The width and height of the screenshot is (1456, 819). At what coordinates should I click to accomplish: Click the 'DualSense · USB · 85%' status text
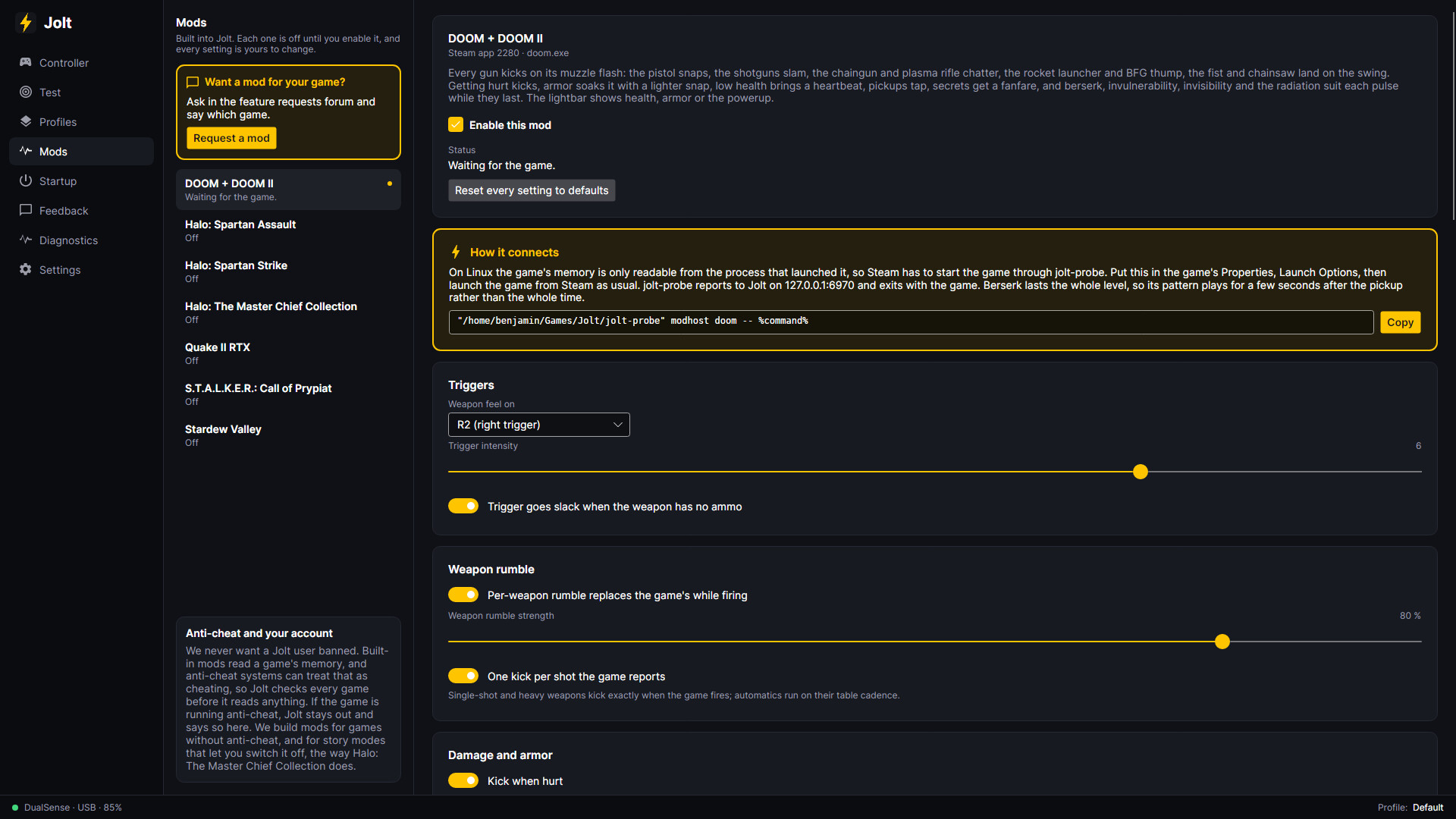click(x=73, y=808)
